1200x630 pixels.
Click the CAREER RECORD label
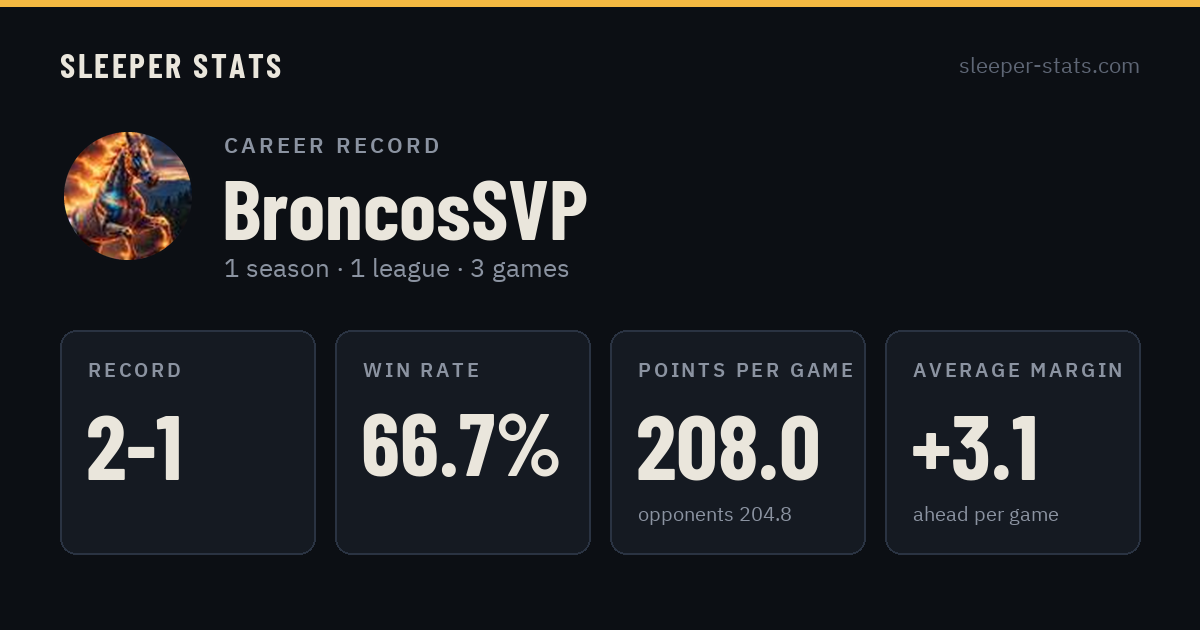332,146
